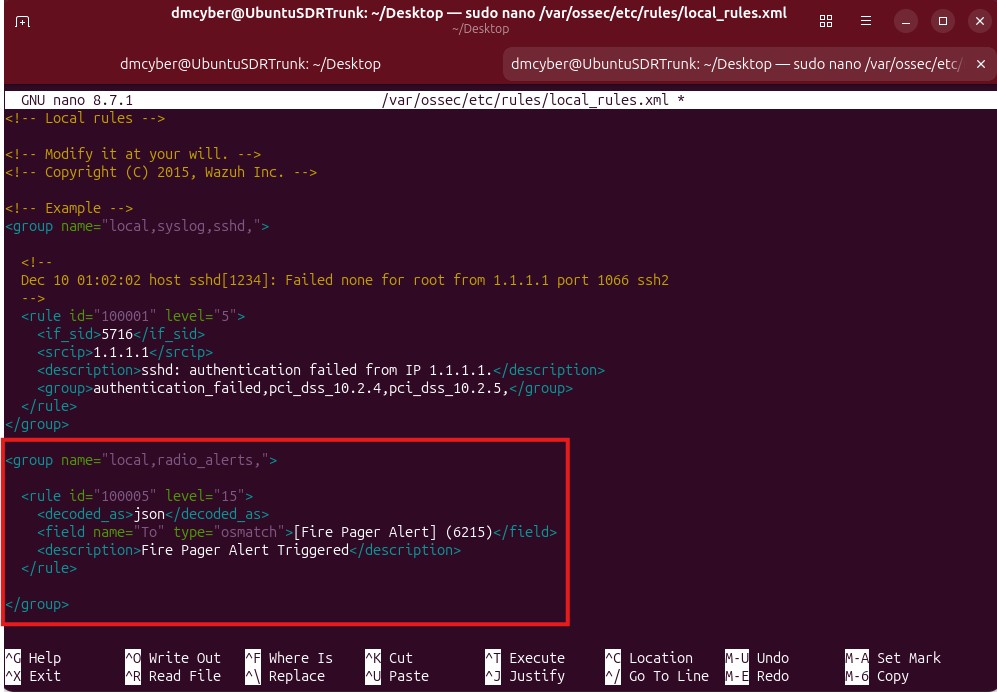Place cursor on rule id 100001 line
This screenshot has width=997, height=692.
133,316
